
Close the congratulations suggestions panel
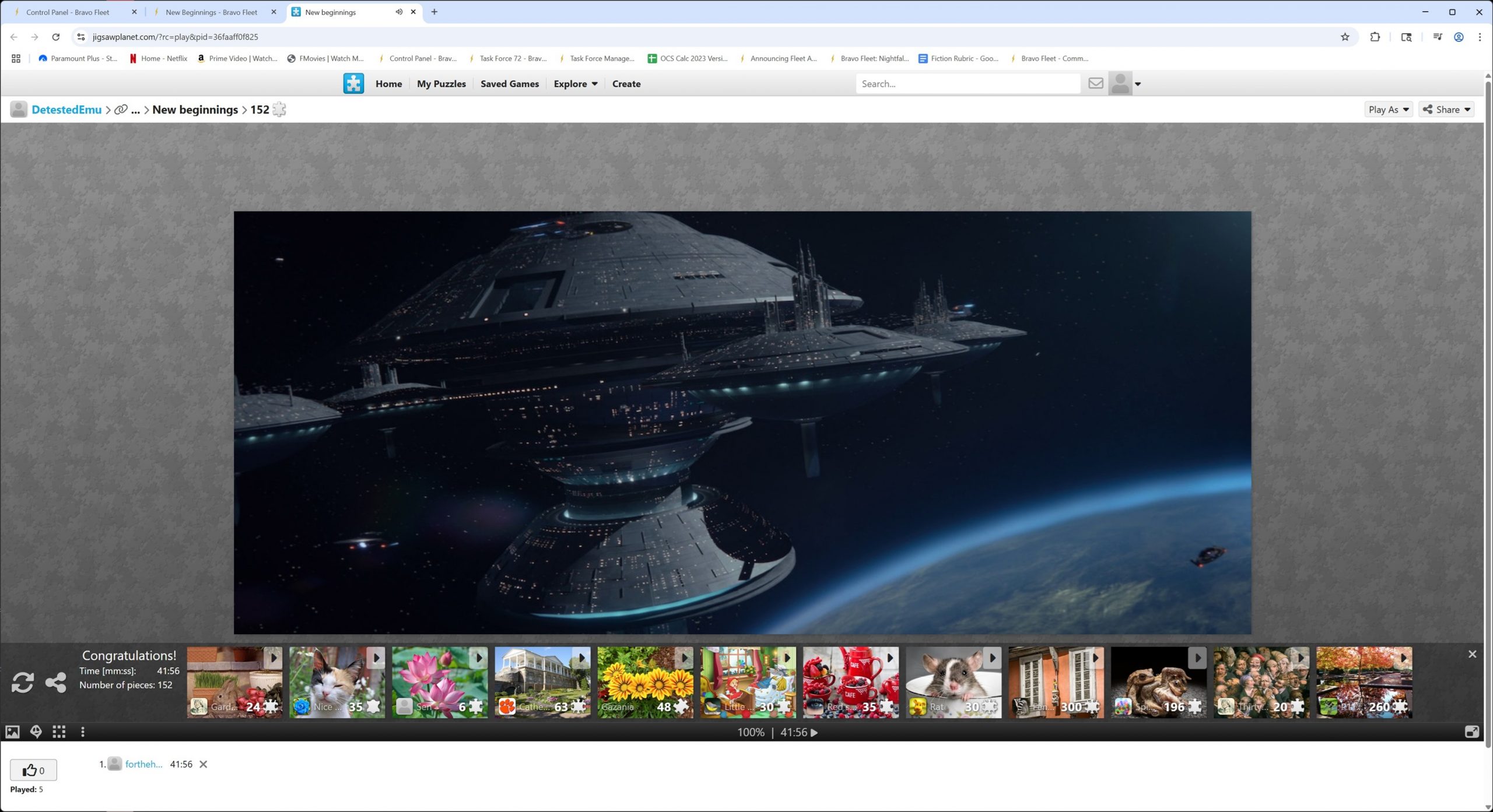1472,654
